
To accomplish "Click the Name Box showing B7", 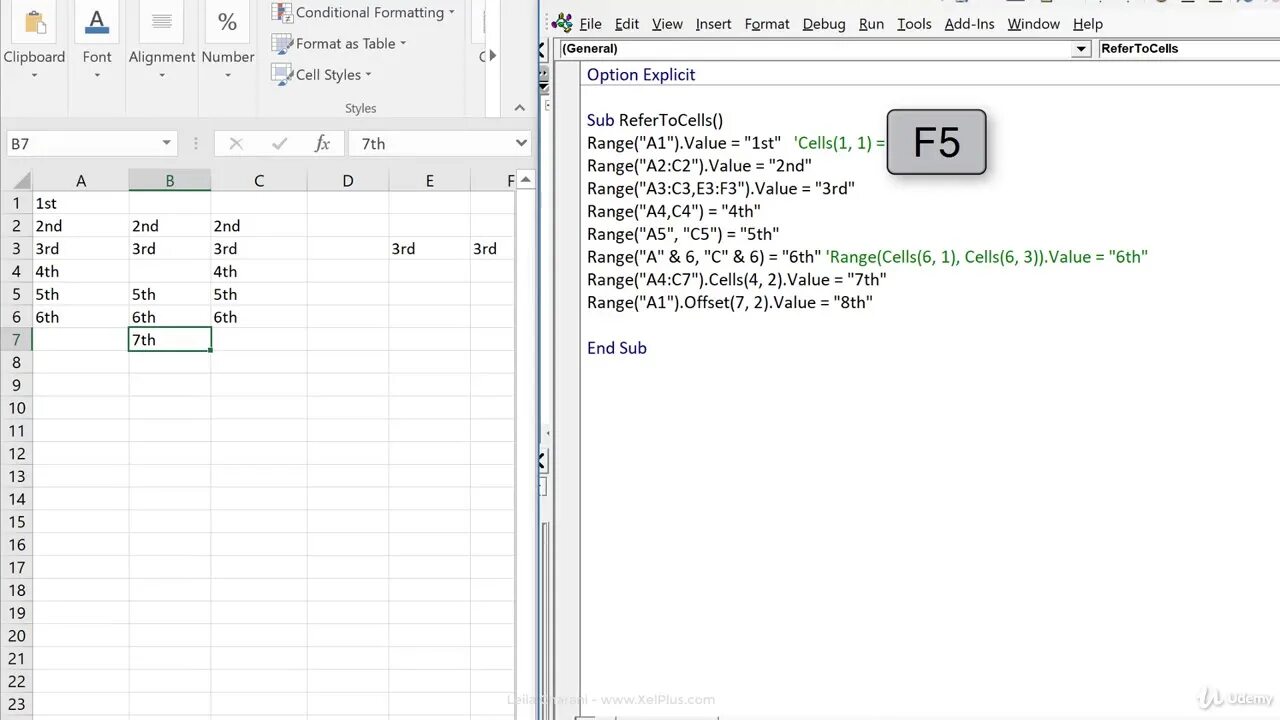I will [x=83, y=144].
